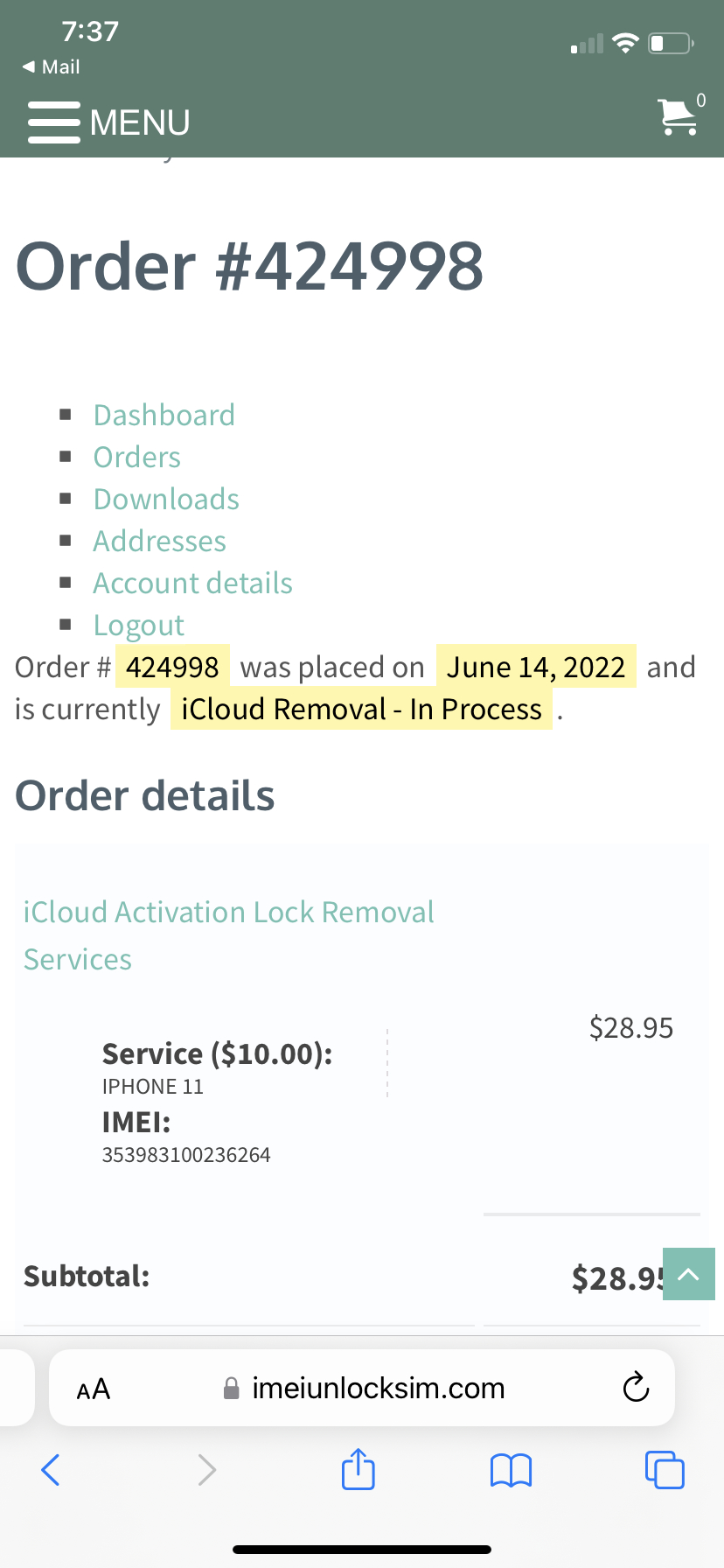Open text size options with AA icon
Viewport: 724px width, 1568px height.
[x=92, y=1387]
